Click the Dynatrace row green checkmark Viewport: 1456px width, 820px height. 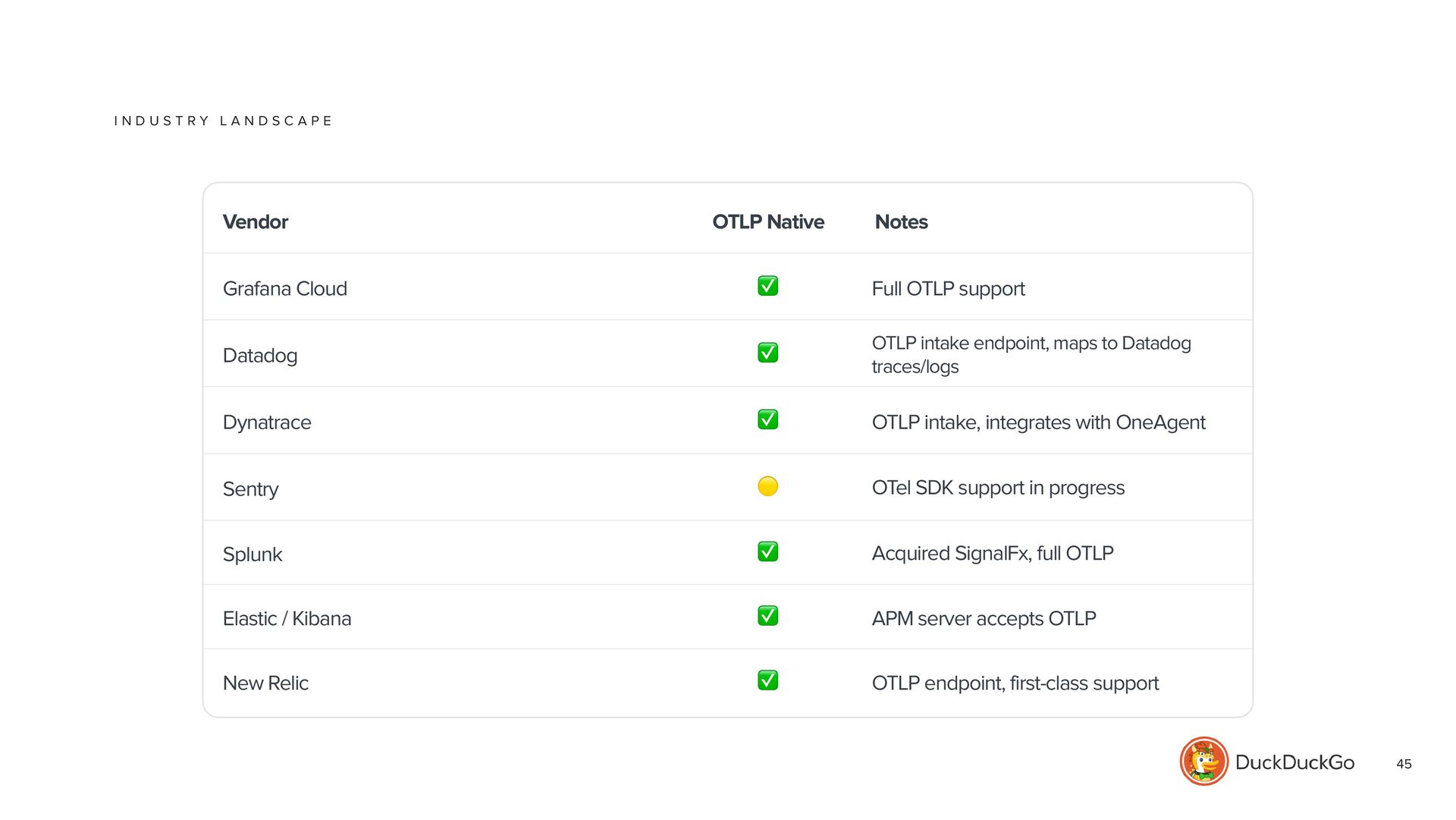tap(767, 419)
